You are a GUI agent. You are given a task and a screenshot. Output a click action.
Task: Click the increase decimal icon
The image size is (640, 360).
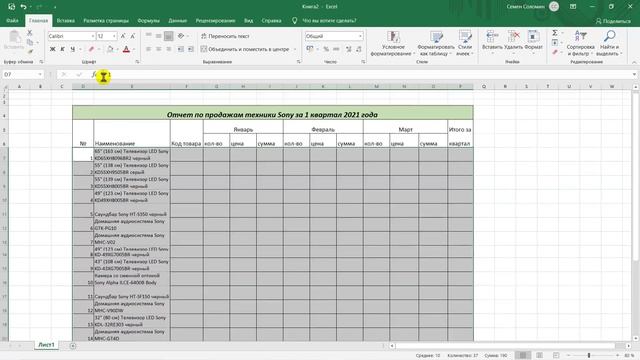[348, 49]
